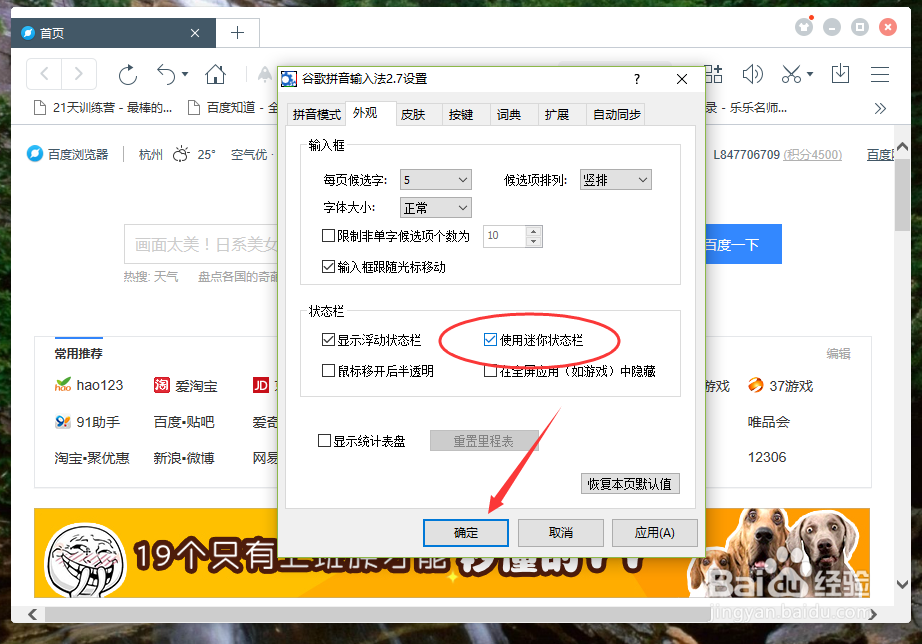Mute page audio via the speaker icon

(x=752, y=74)
